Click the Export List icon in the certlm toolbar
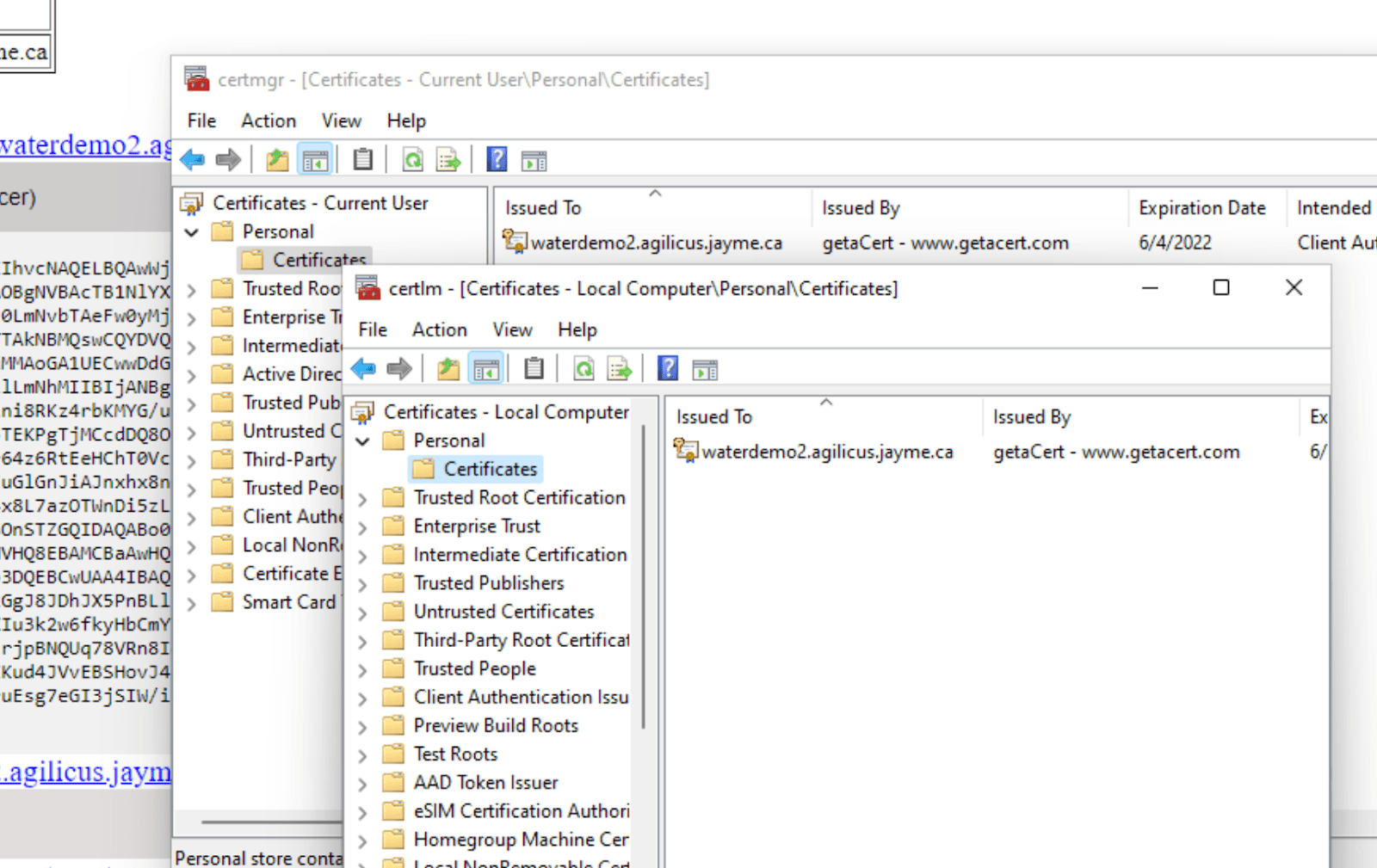The height and width of the screenshot is (868, 1377). [x=620, y=370]
